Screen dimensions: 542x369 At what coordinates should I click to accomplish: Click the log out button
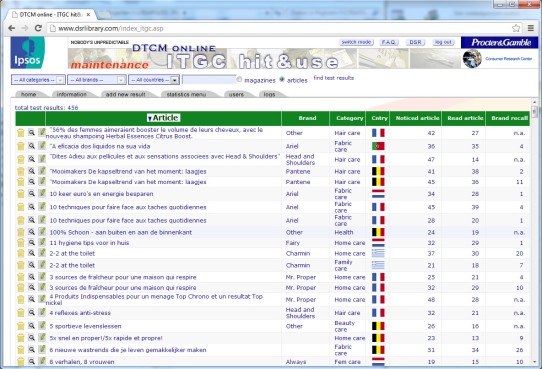pyautogui.click(x=443, y=42)
